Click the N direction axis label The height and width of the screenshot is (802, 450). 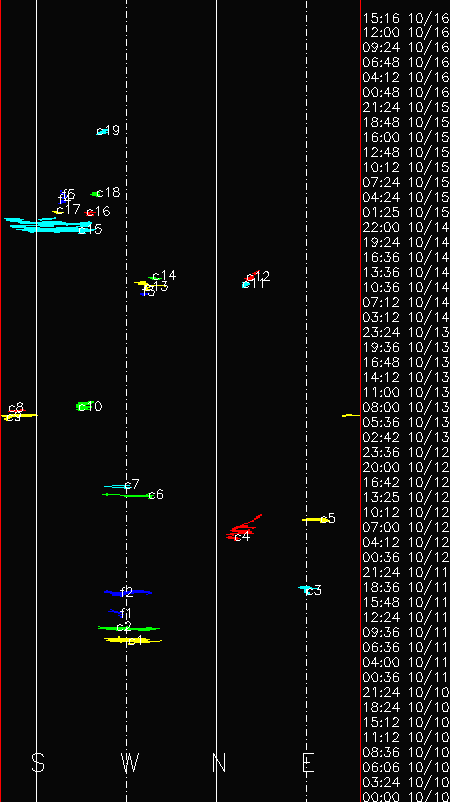point(219,763)
